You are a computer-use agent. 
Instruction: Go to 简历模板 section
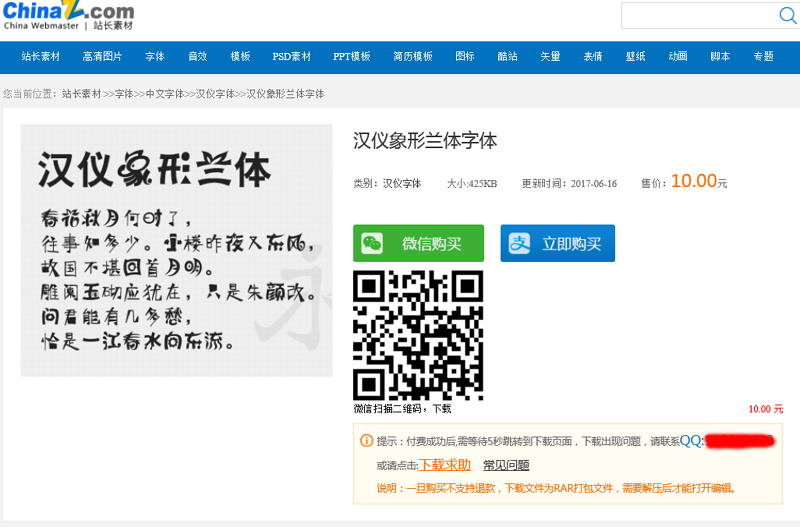coord(413,57)
